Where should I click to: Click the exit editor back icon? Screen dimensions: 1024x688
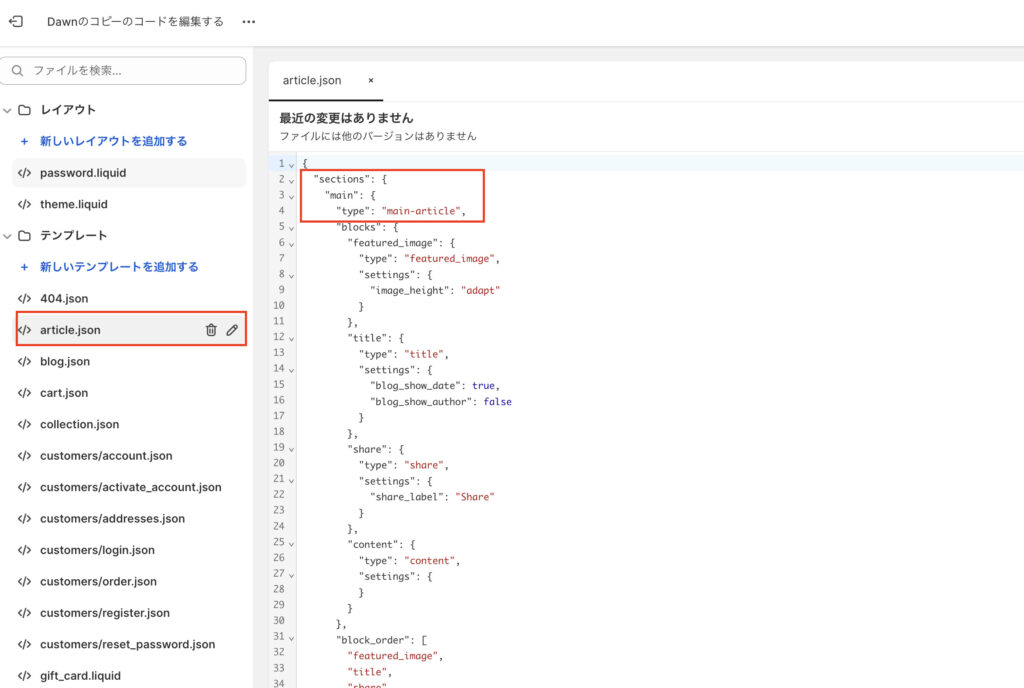(16, 22)
